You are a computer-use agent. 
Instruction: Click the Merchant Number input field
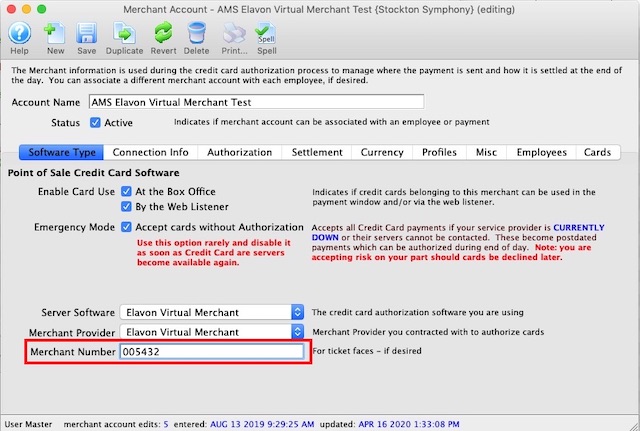pos(212,351)
